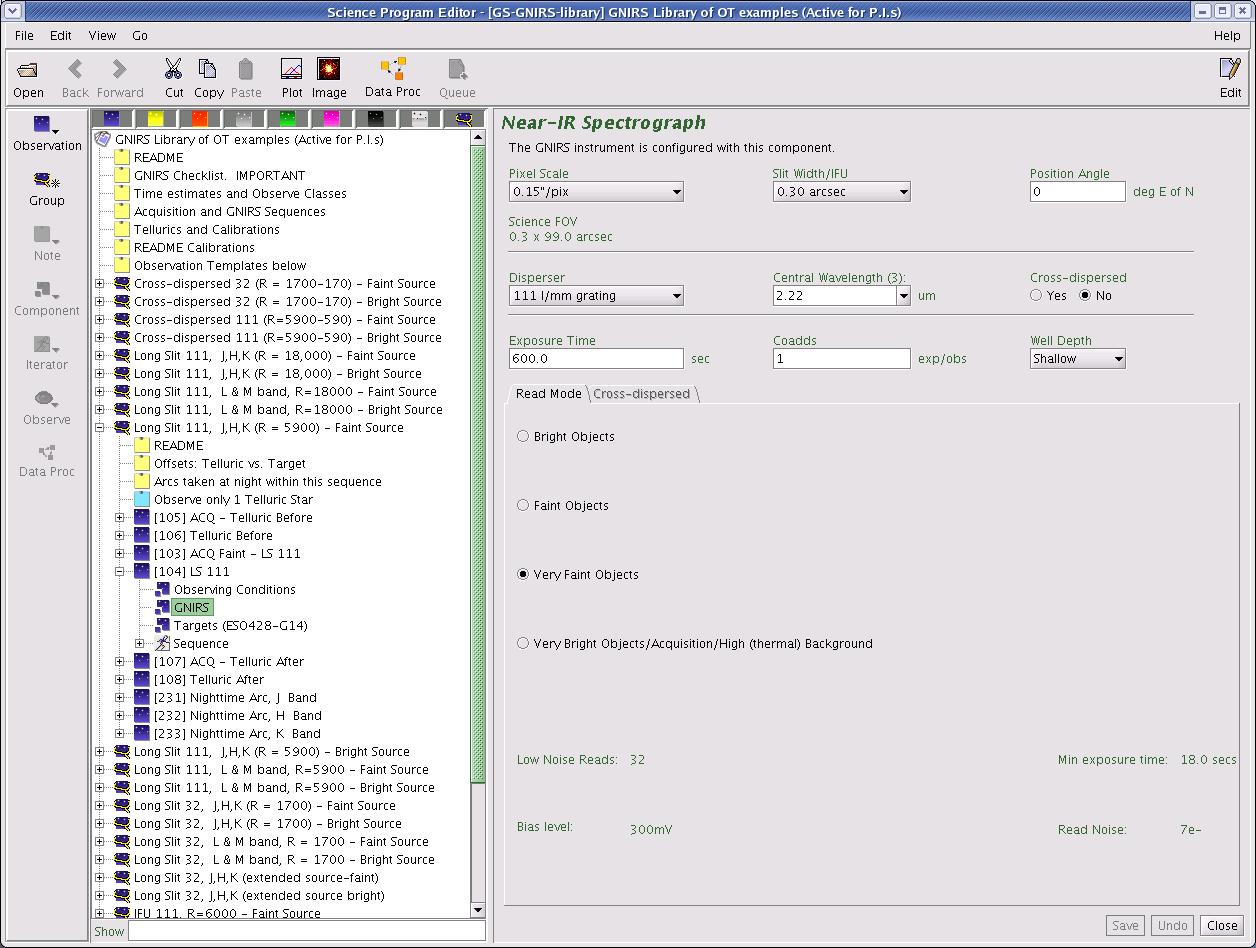
Task: Click the Open toolbar icon
Action: tap(28, 70)
